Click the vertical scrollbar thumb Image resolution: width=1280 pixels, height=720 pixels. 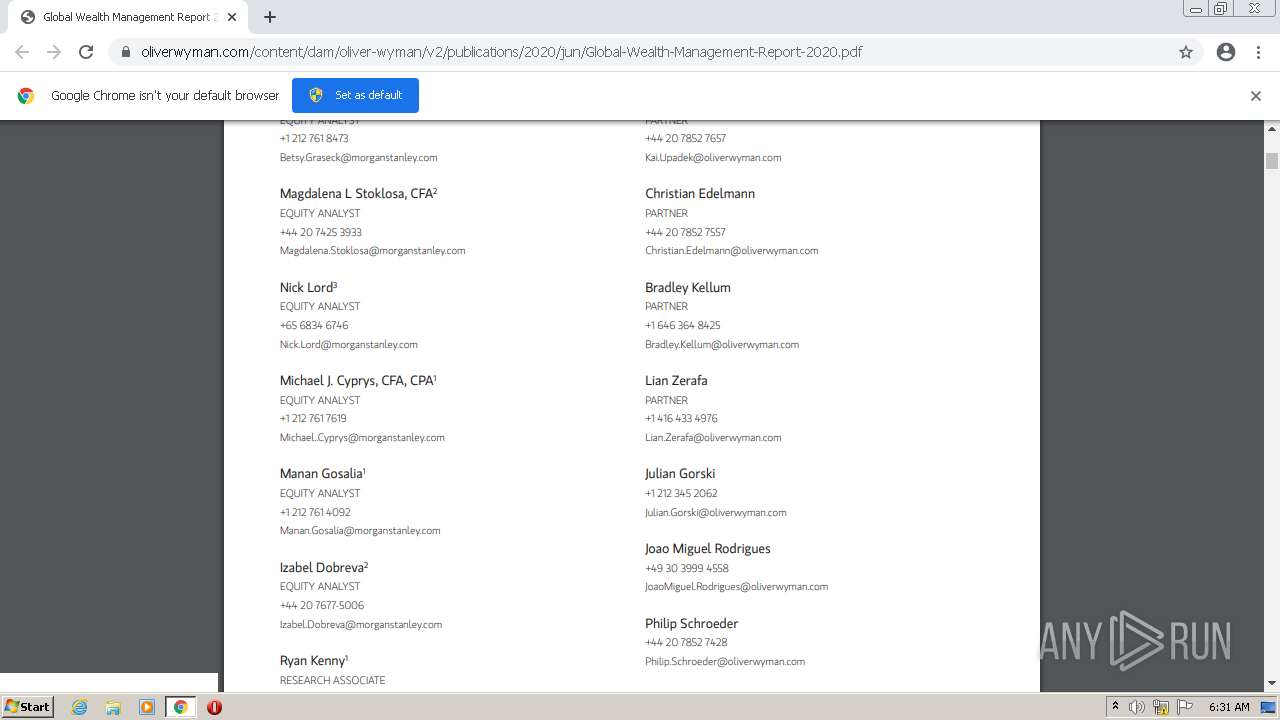[1272, 161]
